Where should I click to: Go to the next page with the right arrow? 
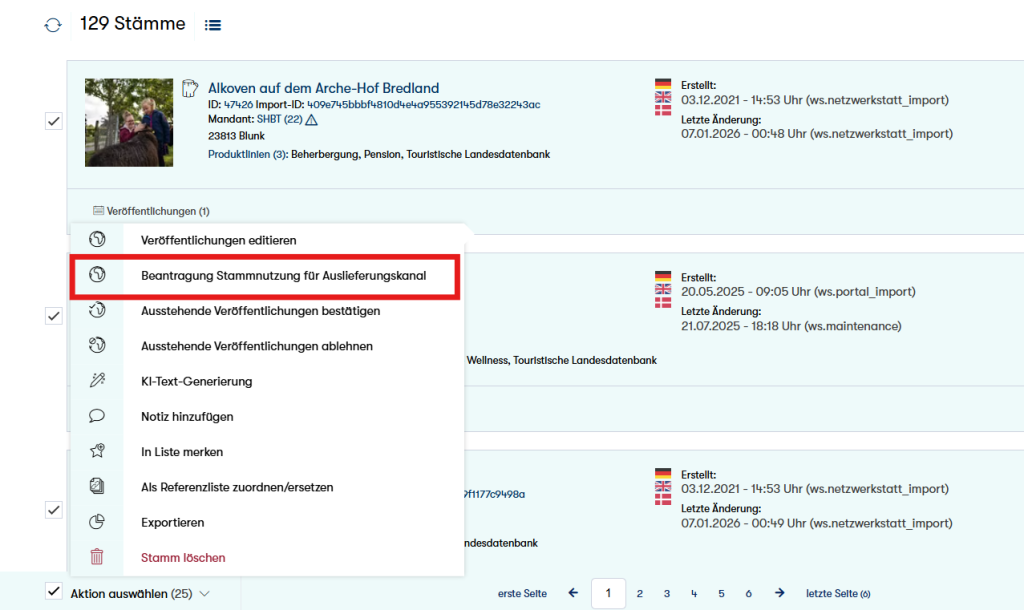[x=780, y=593]
